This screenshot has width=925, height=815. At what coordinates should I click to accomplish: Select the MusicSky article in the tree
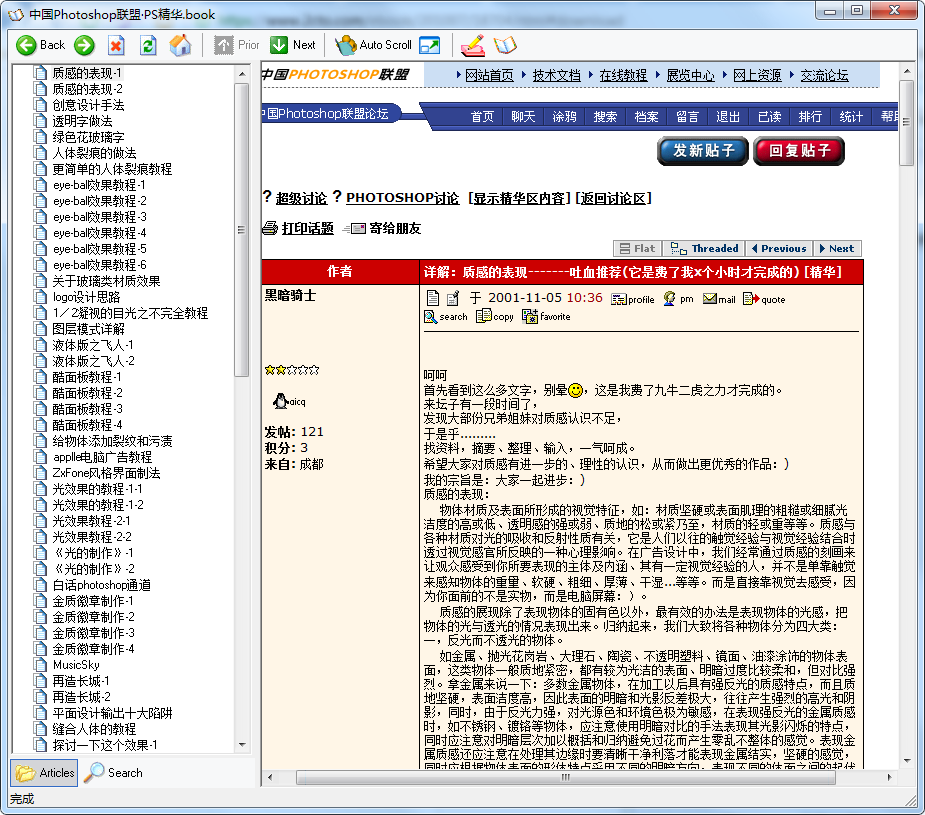pos(76,665)
